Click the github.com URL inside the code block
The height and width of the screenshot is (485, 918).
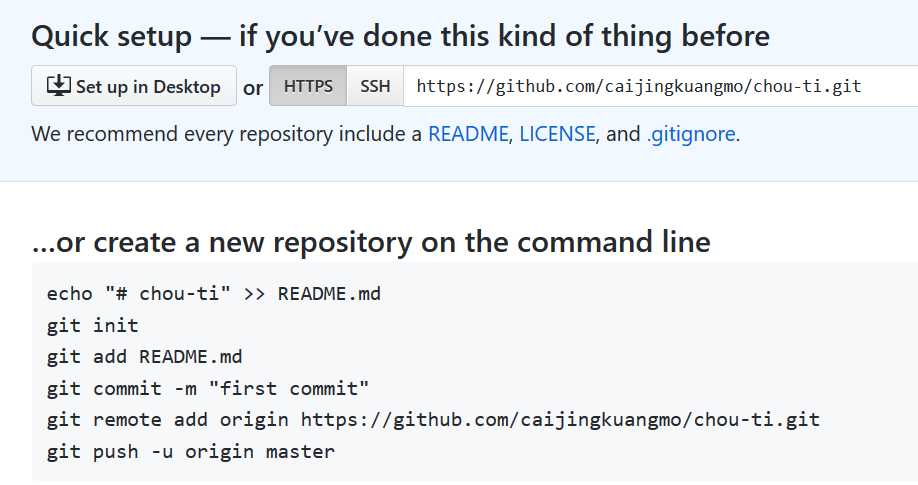click(560, 420)
